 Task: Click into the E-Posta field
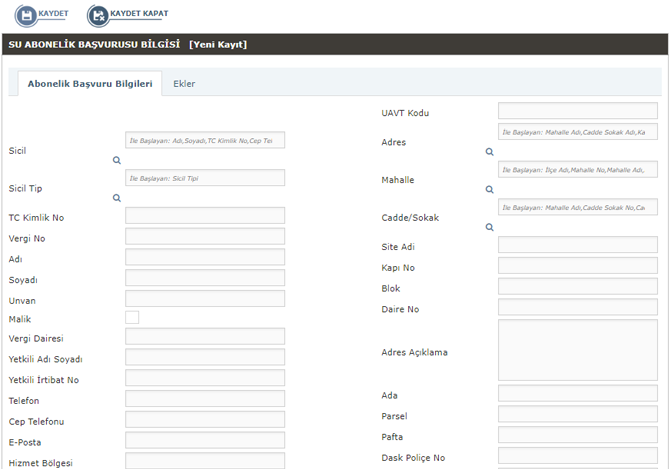click(204, 441)
